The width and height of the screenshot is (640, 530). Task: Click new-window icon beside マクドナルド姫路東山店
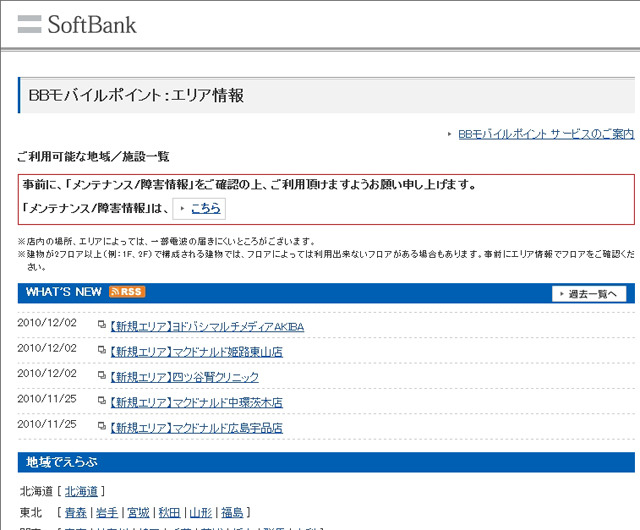[x=101, y=350]
